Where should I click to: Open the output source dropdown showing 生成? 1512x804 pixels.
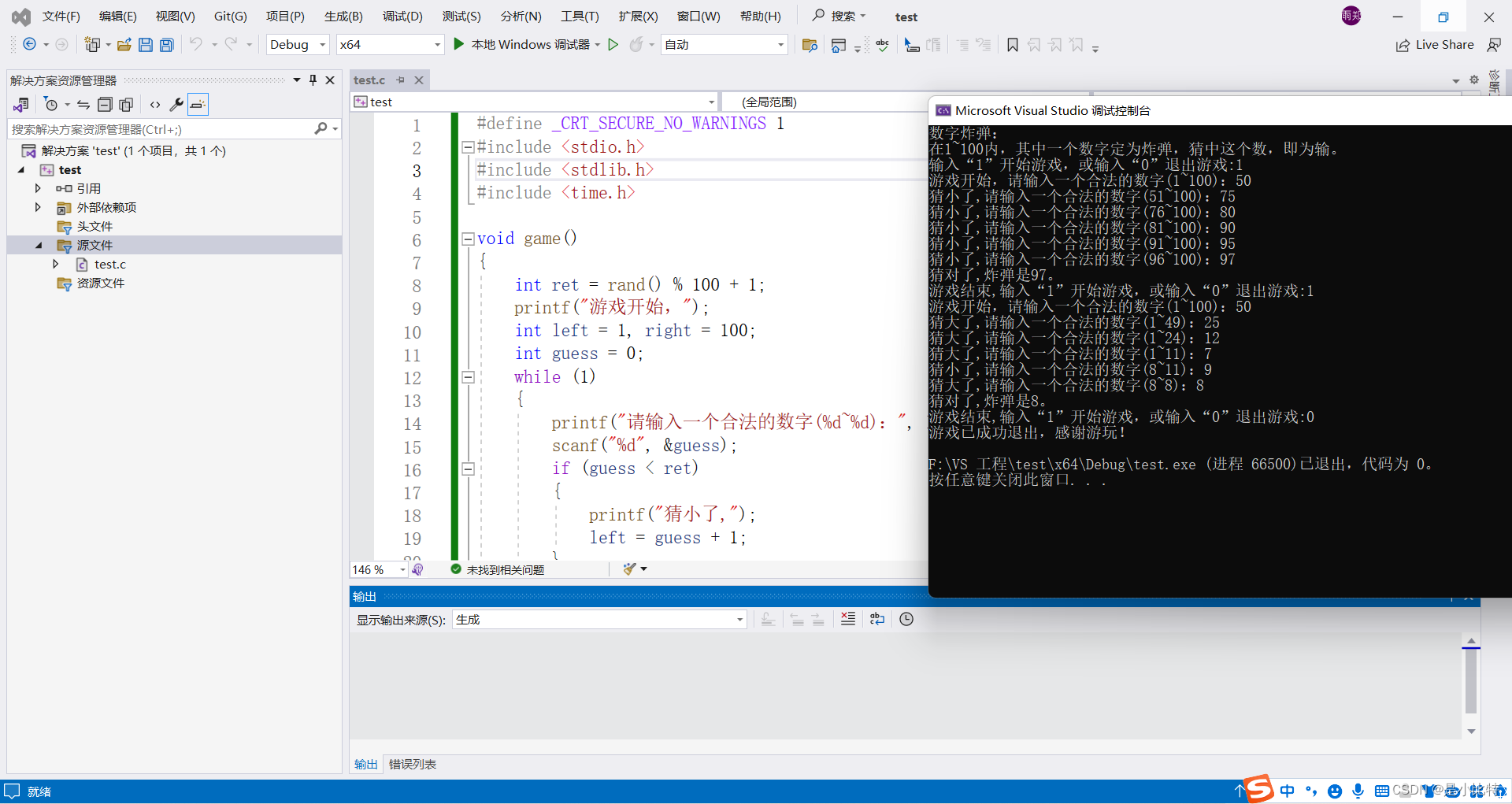(599, 620)
